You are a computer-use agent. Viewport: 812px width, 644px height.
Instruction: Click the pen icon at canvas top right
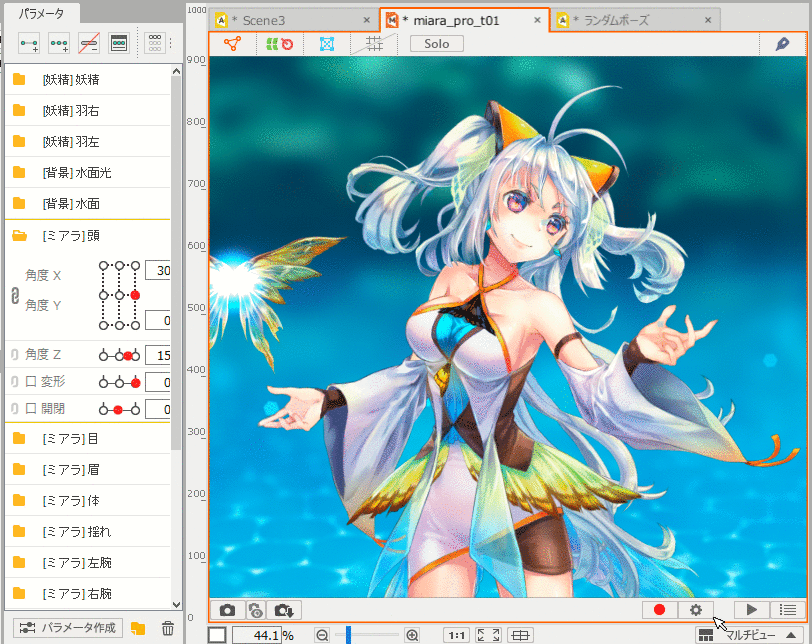782,44
